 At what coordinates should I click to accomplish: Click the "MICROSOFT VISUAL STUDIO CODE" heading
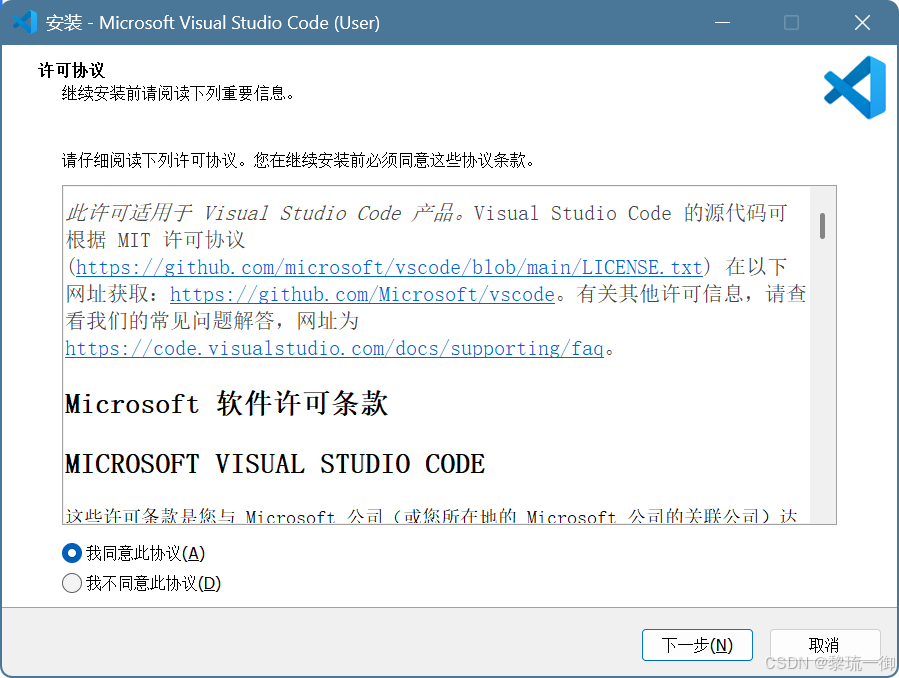pyautogui.click(x=275, y=464)
